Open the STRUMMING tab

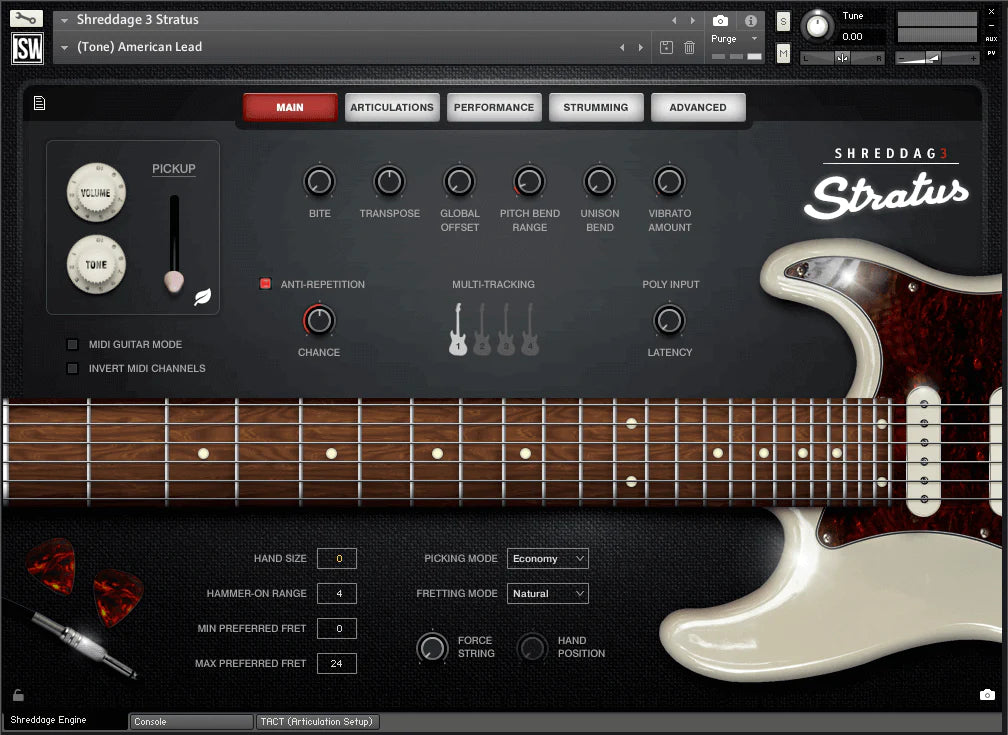596,107
